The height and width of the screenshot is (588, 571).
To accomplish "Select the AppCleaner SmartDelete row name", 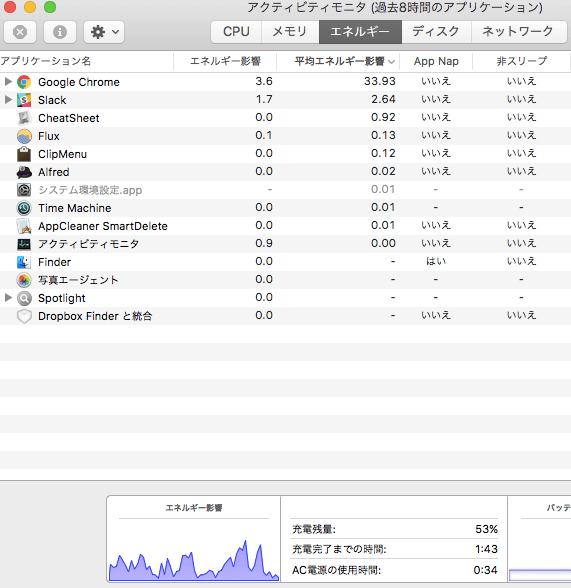I will (x=103, y=226).
